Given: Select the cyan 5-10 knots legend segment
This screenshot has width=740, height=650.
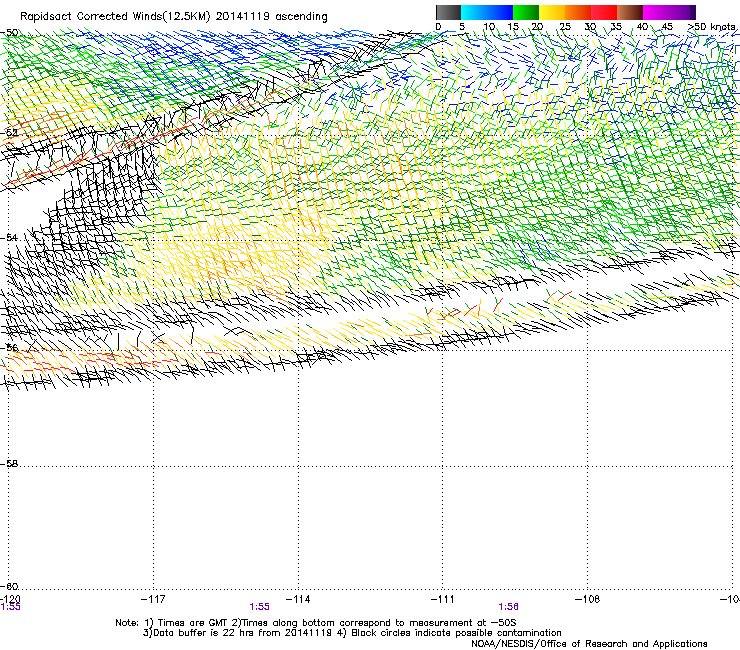Looking at the screenshot, I should [x=474, y=12].
